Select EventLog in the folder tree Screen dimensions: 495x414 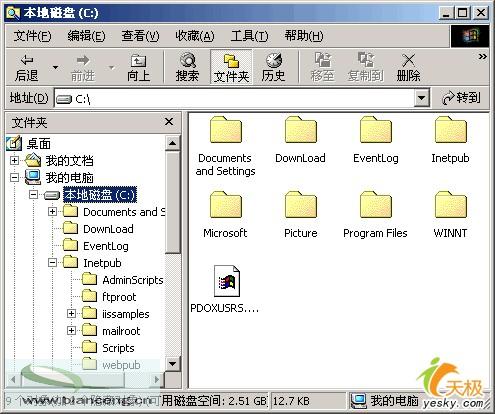pyautogui.click(x=106, y=246)
